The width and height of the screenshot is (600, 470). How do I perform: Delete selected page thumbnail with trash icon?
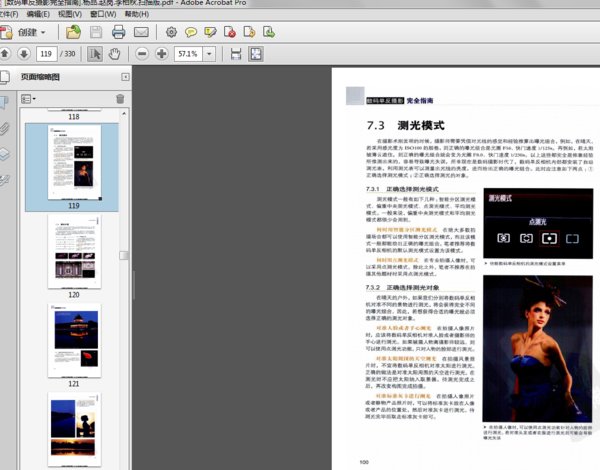coord(121,99)
